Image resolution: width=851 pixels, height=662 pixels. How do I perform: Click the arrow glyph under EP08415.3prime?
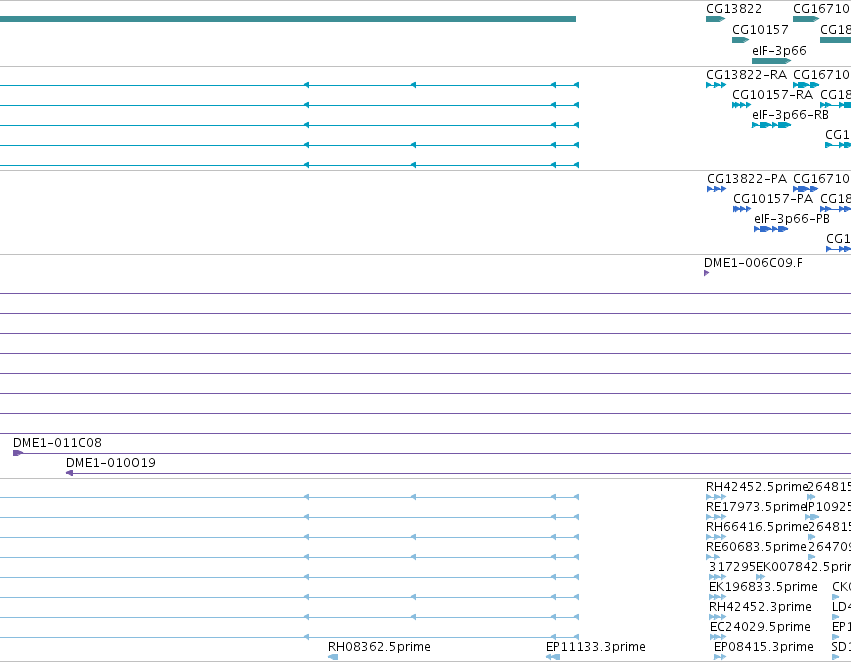720,657
